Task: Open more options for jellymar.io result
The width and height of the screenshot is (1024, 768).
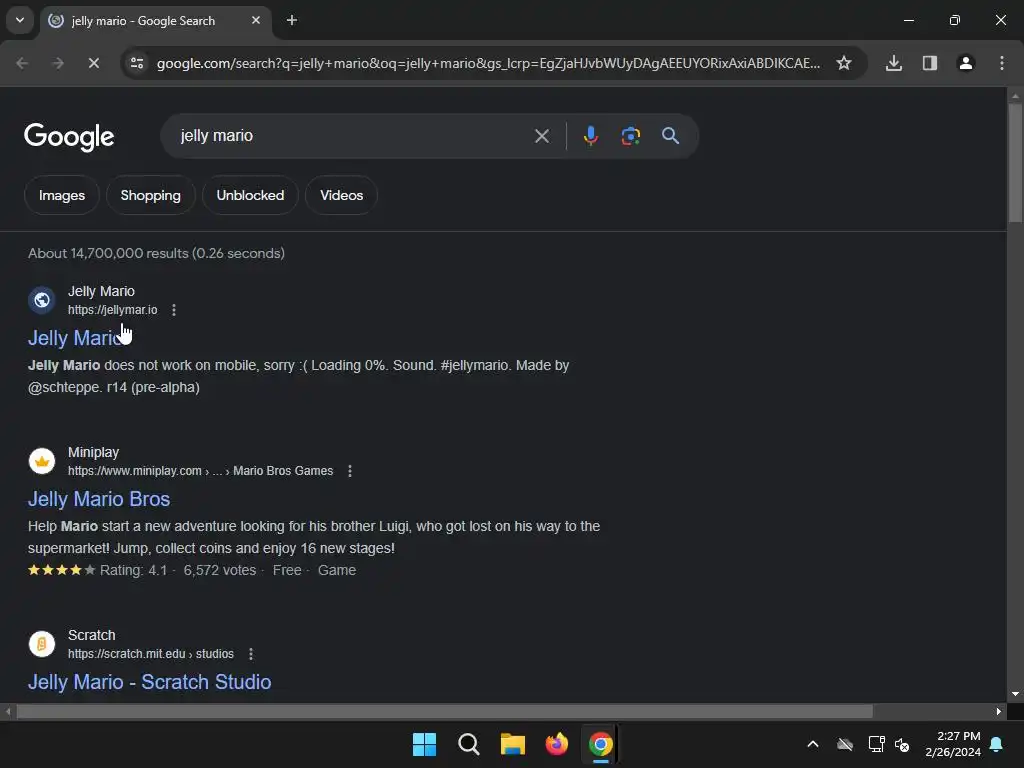Action: click(x=174, y=310)
